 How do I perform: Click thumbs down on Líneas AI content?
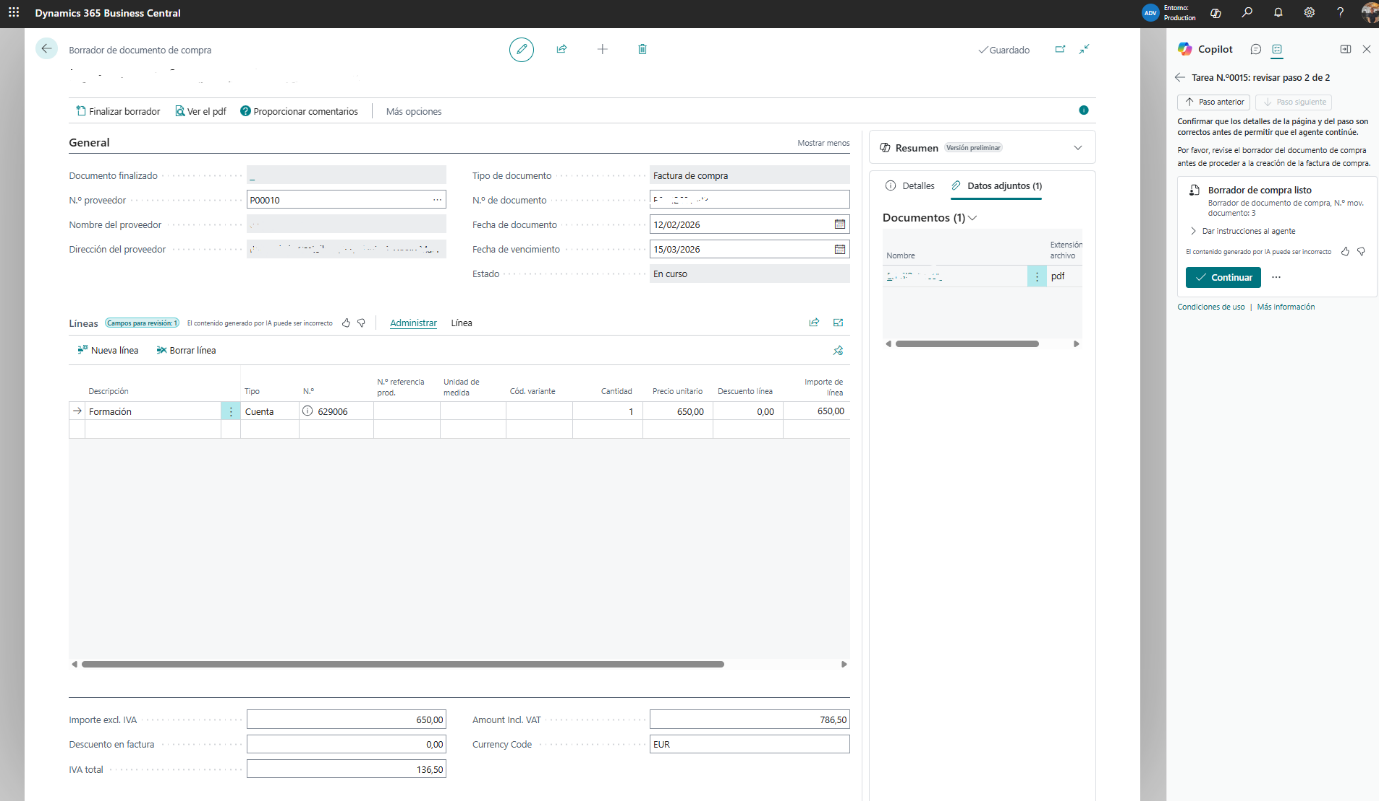click(x=361, y=323)
